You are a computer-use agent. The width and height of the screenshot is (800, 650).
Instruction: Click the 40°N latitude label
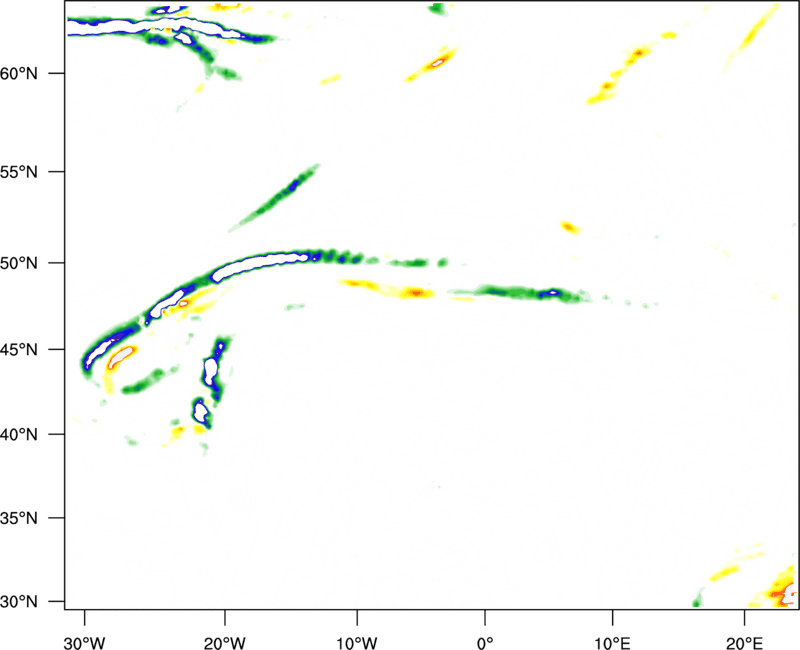tap(19, 435)
